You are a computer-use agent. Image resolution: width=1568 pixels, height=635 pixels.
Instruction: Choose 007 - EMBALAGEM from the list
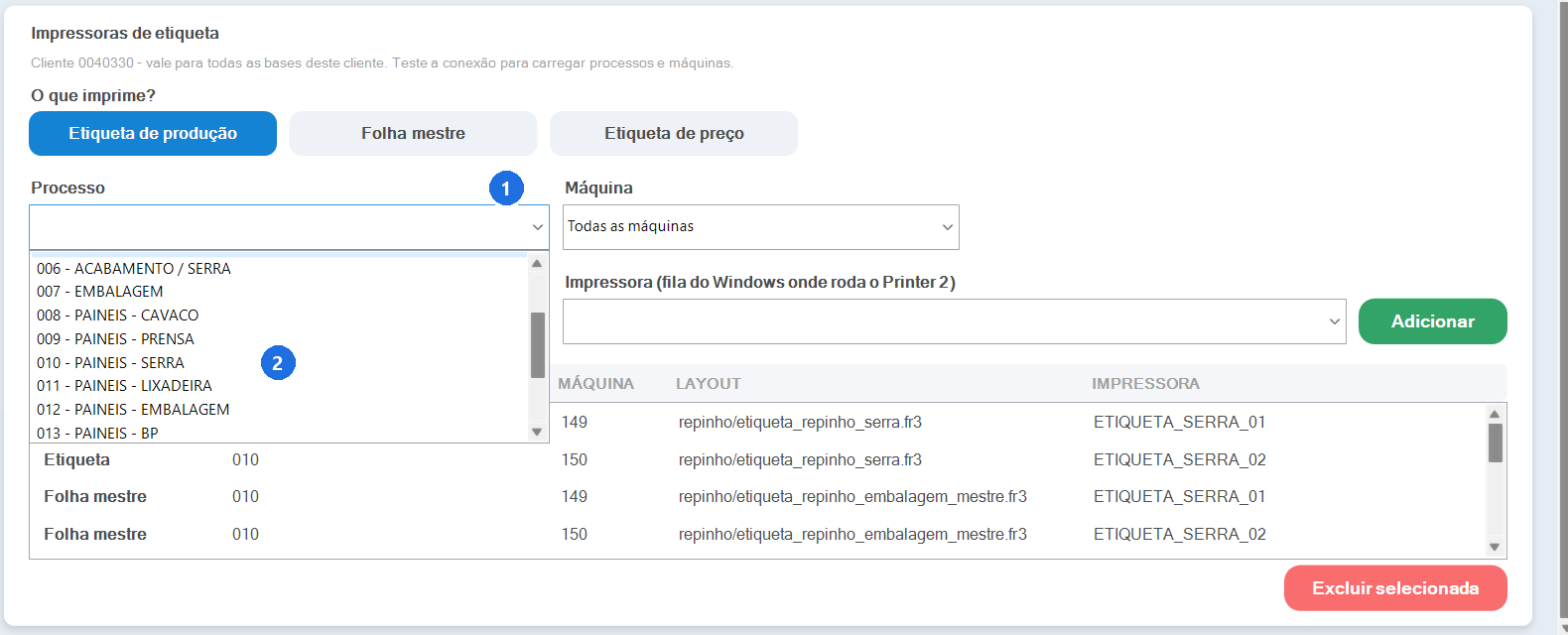[280, 292]
